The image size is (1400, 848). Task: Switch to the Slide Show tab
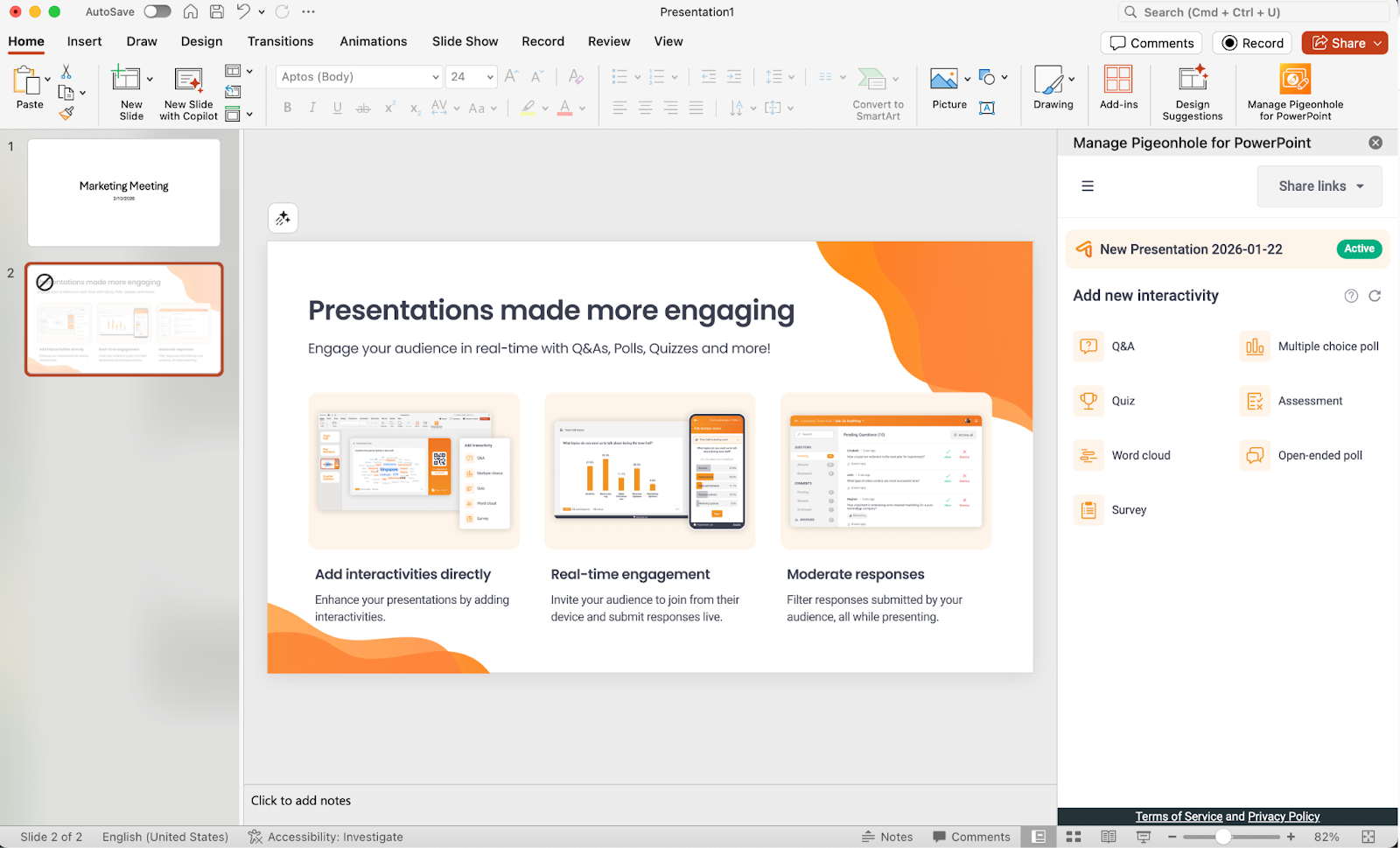[x=465, y=41]
